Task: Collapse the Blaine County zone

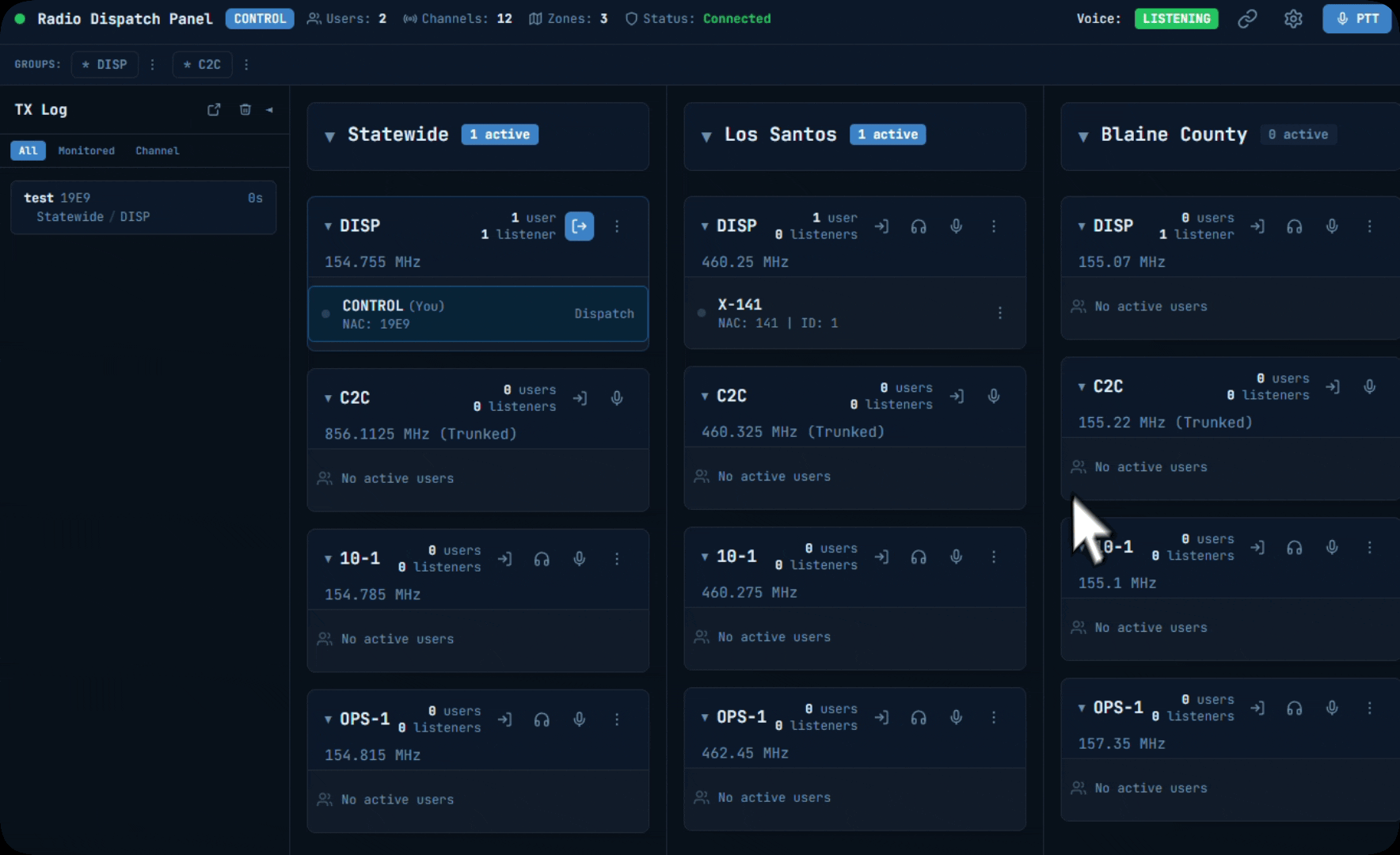Action: tap(1083, 136)
